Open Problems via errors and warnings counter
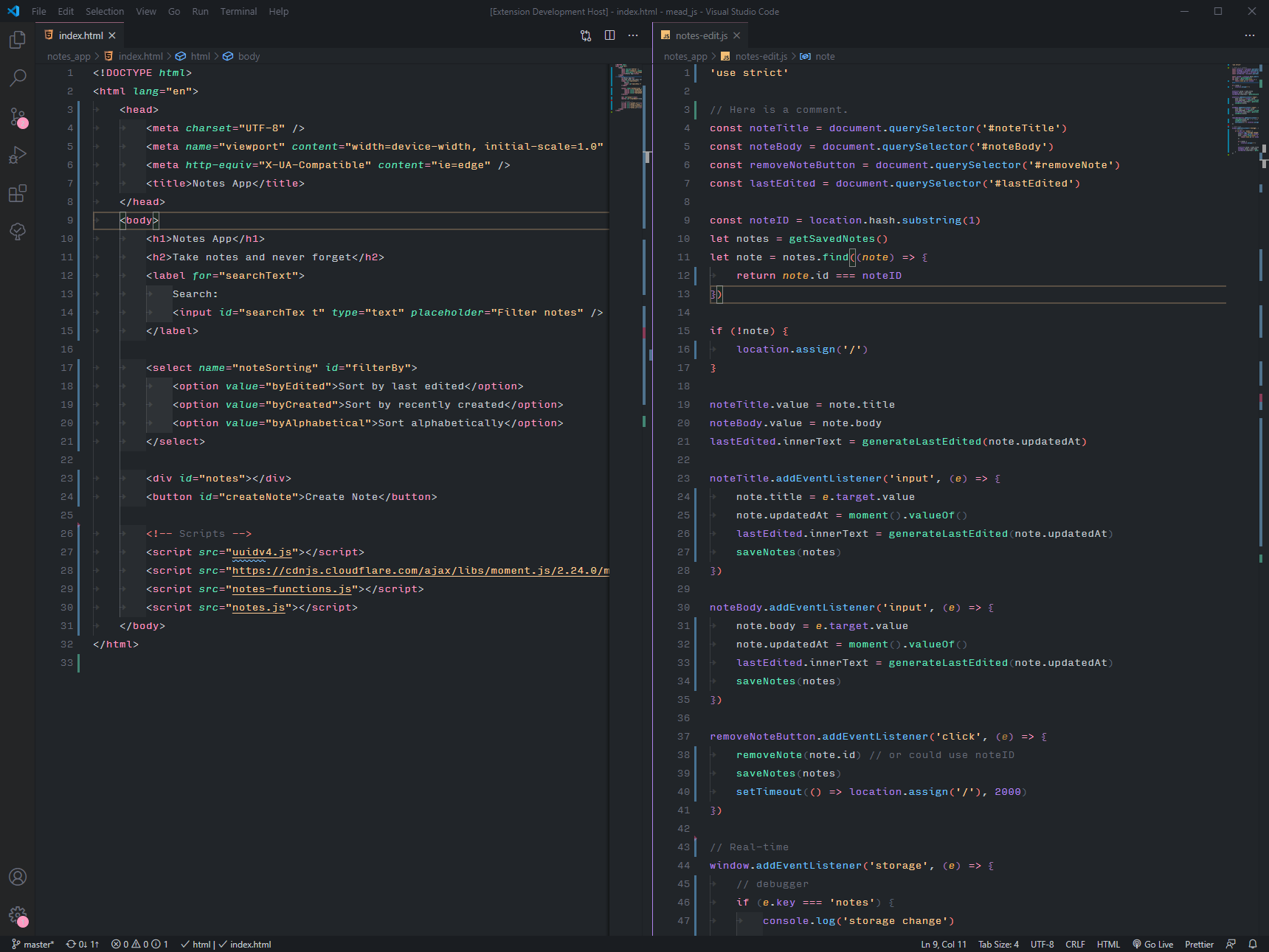Viewport: 1269px width, 952px height. pos(140,944)
